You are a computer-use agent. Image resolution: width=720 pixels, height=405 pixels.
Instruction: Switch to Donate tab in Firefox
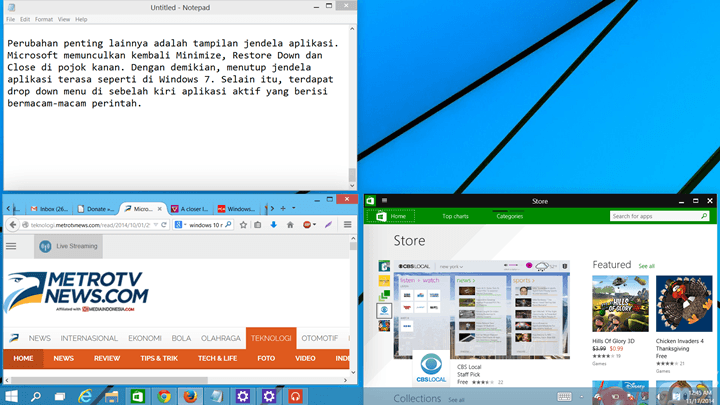(x=96, y=209)
